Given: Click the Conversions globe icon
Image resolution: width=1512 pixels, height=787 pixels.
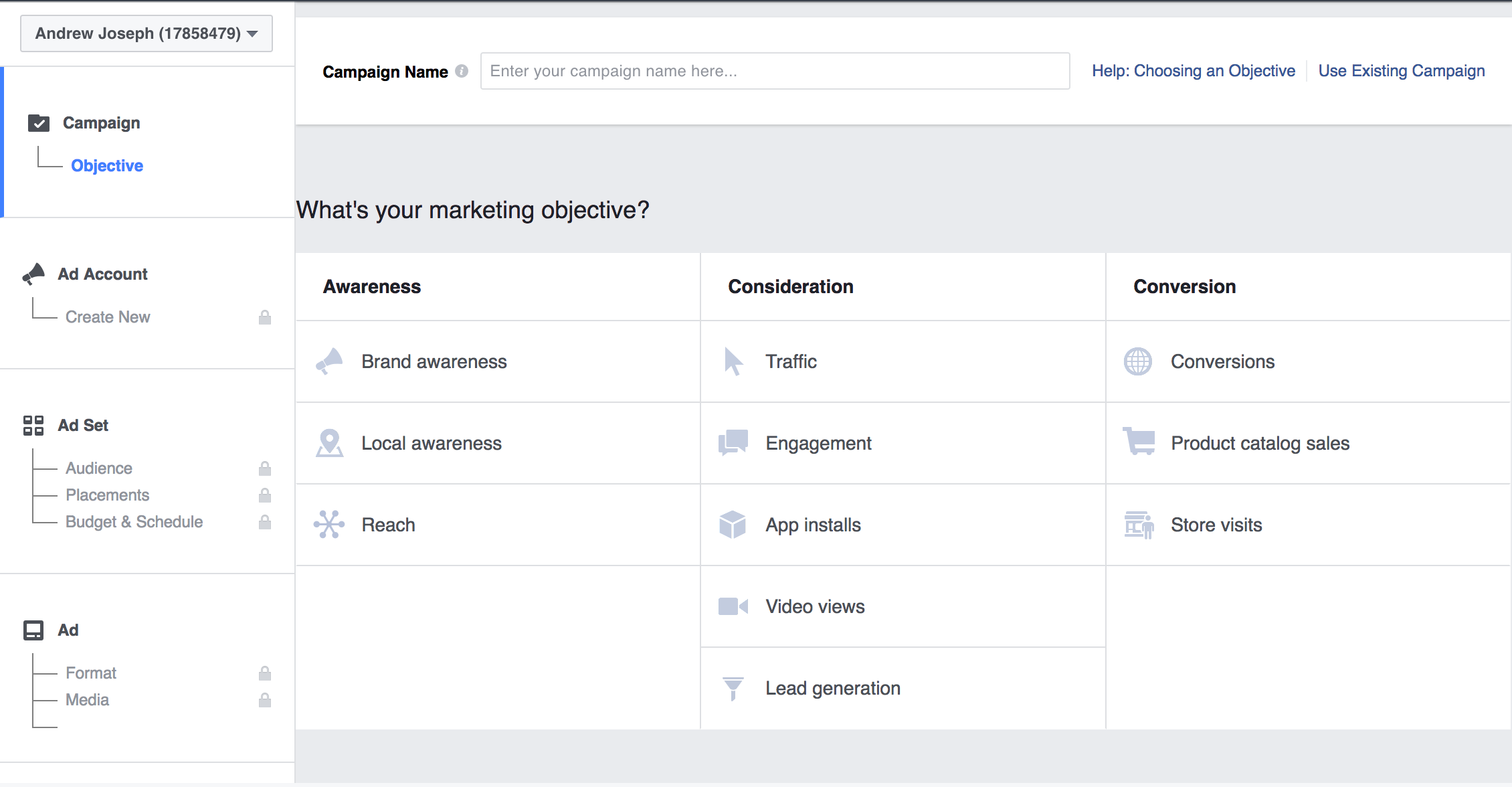Looking at the screenshot, I should click(1138, 361).
